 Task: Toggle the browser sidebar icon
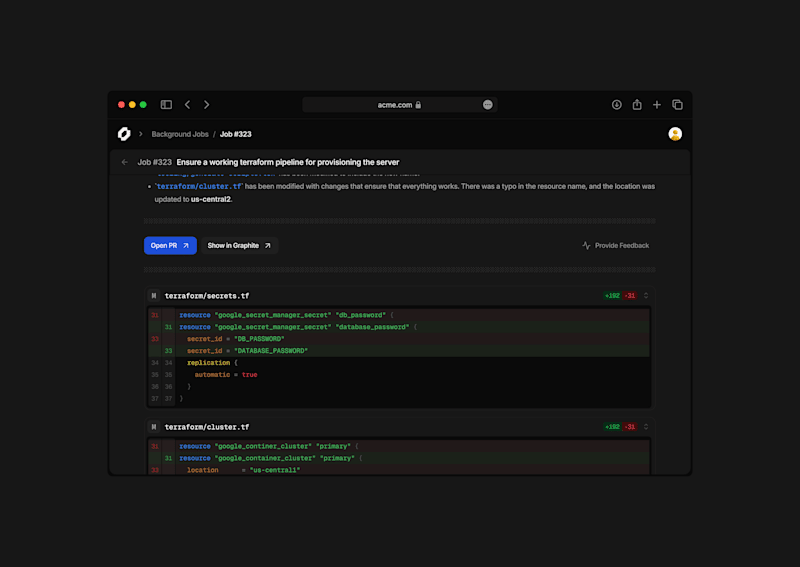(166, 105)
